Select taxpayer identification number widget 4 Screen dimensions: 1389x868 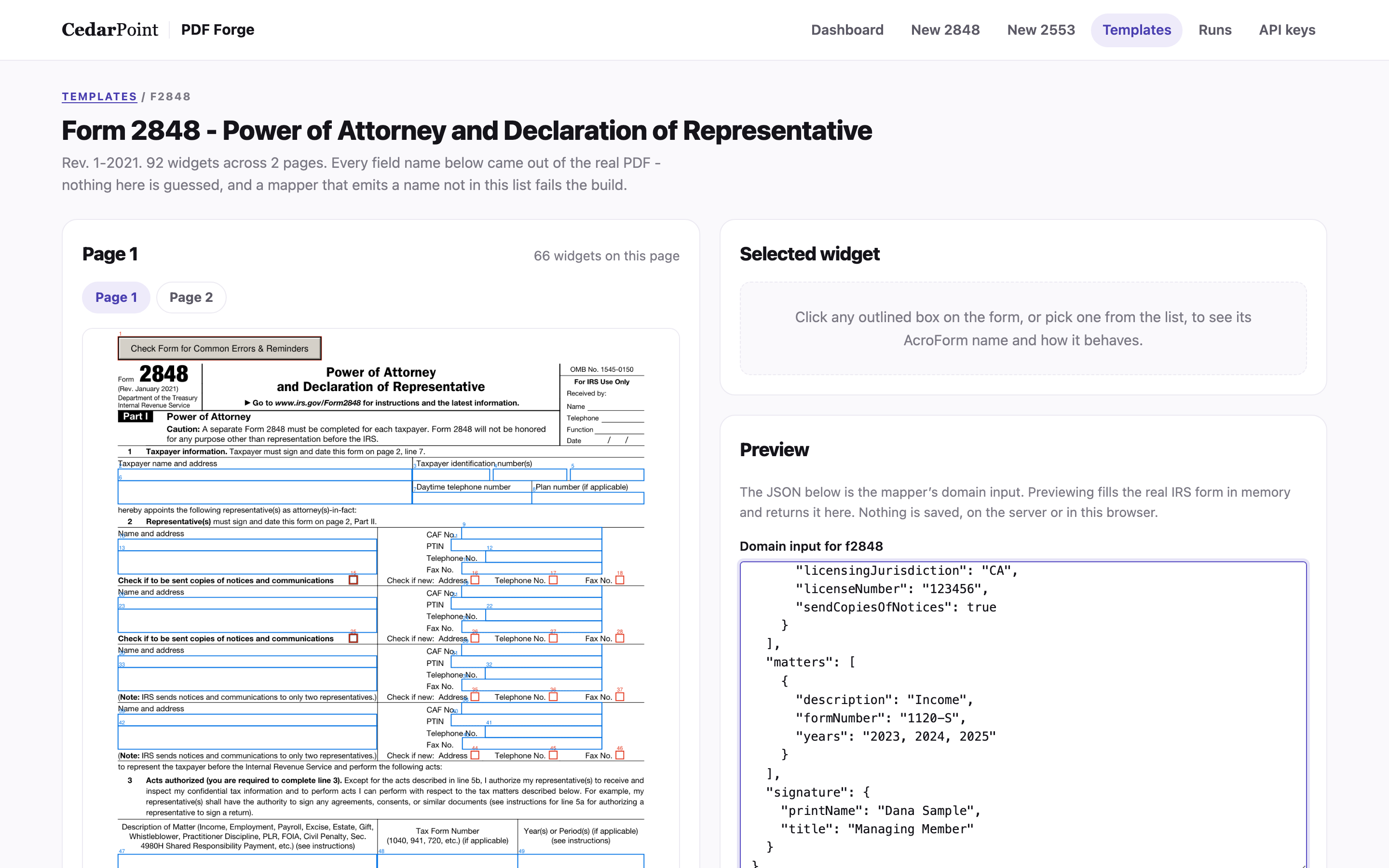click(x=530, y=475)
